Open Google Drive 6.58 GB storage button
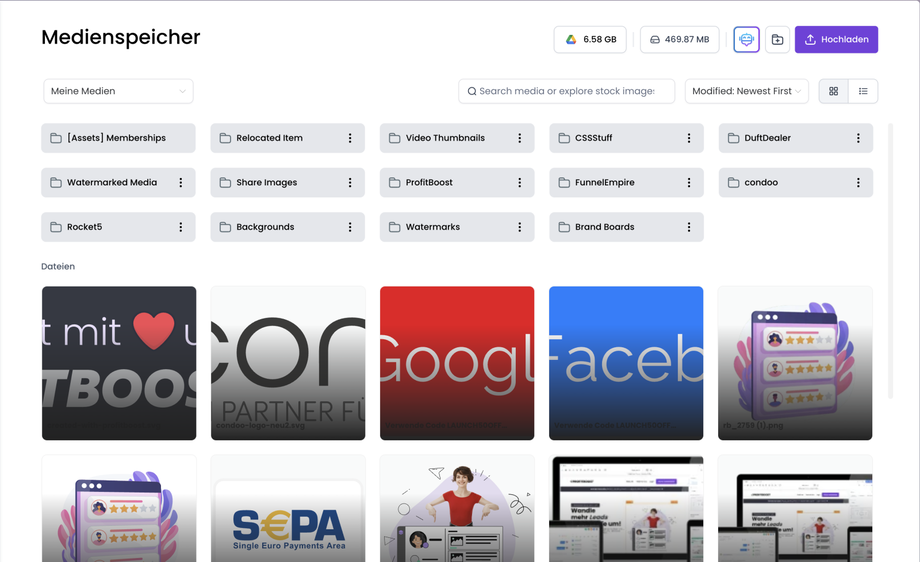Viewport: 920px width, 562px height. pos(590,39)
